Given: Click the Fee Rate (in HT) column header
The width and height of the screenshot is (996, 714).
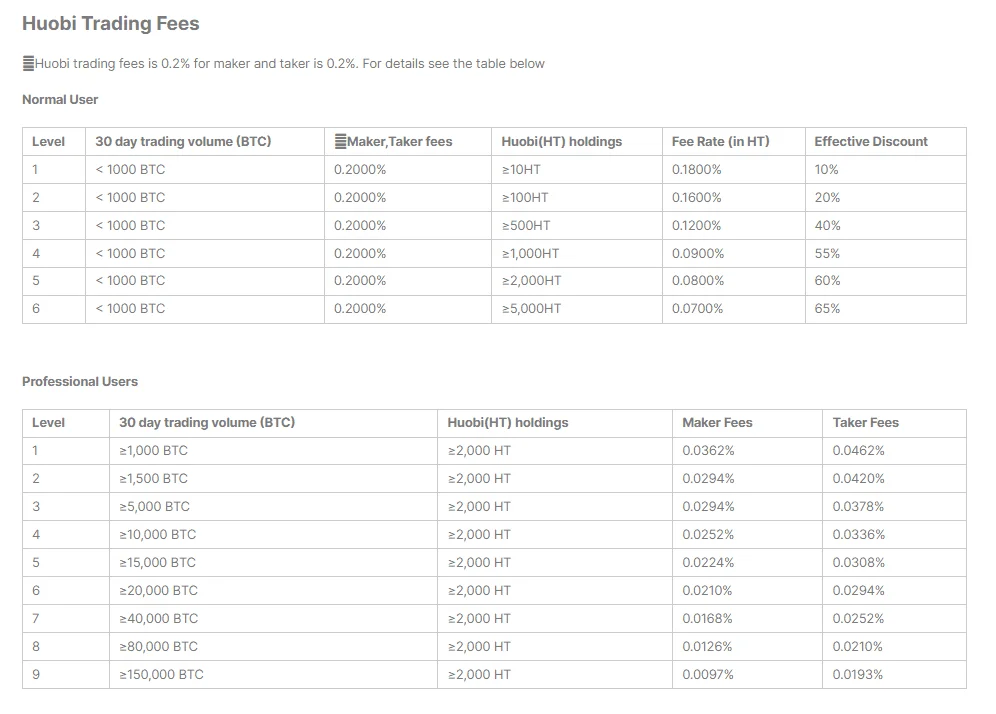Looking at the screenshot, I should click(720, 142).
